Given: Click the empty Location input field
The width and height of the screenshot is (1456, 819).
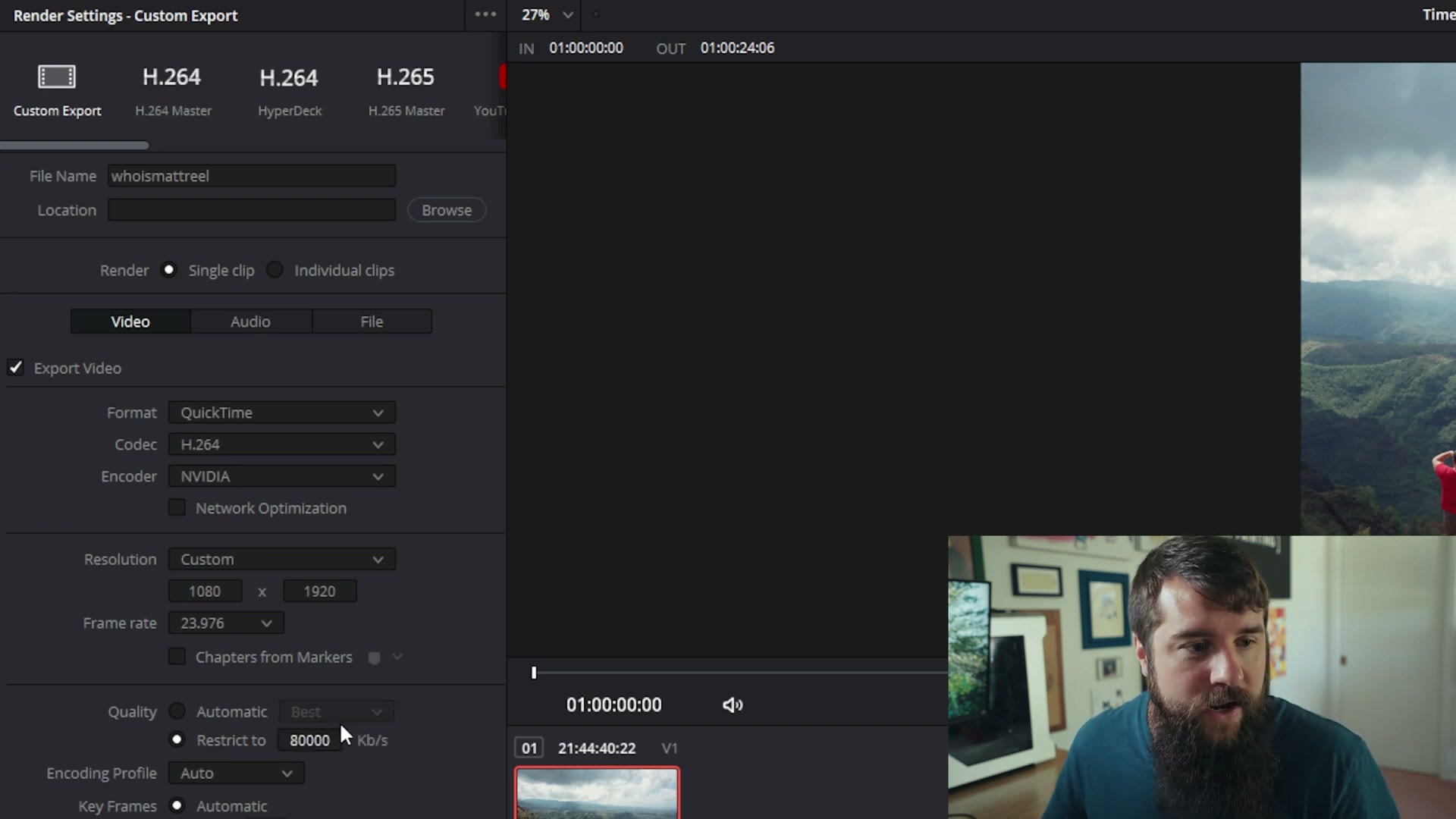Looking at the screenshot, I should click(x=251, y=210).
